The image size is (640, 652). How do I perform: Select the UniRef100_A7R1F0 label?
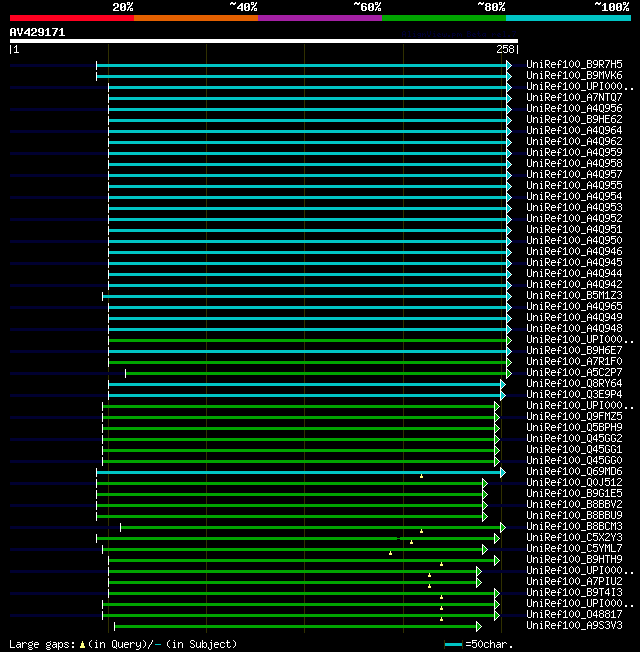pyautogui.click(x=574, y=361)
